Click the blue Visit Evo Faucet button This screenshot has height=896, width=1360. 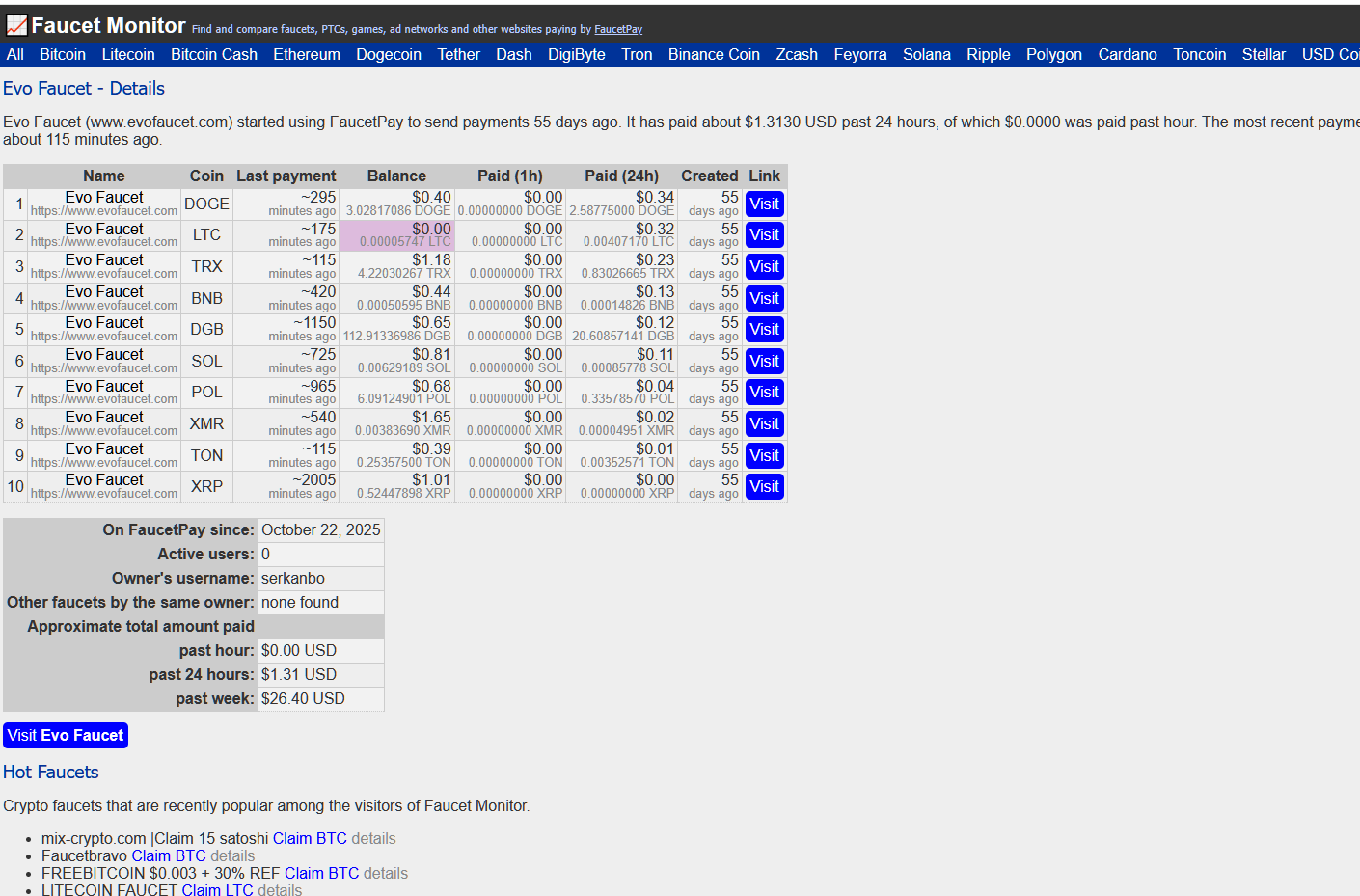[66, 736]
